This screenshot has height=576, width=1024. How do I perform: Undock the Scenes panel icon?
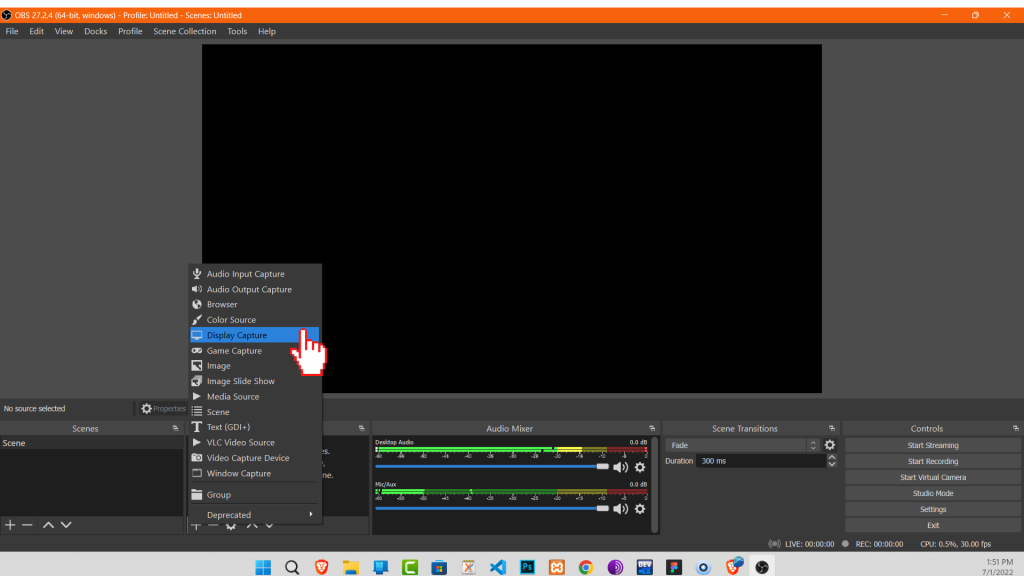pos(175,428)
